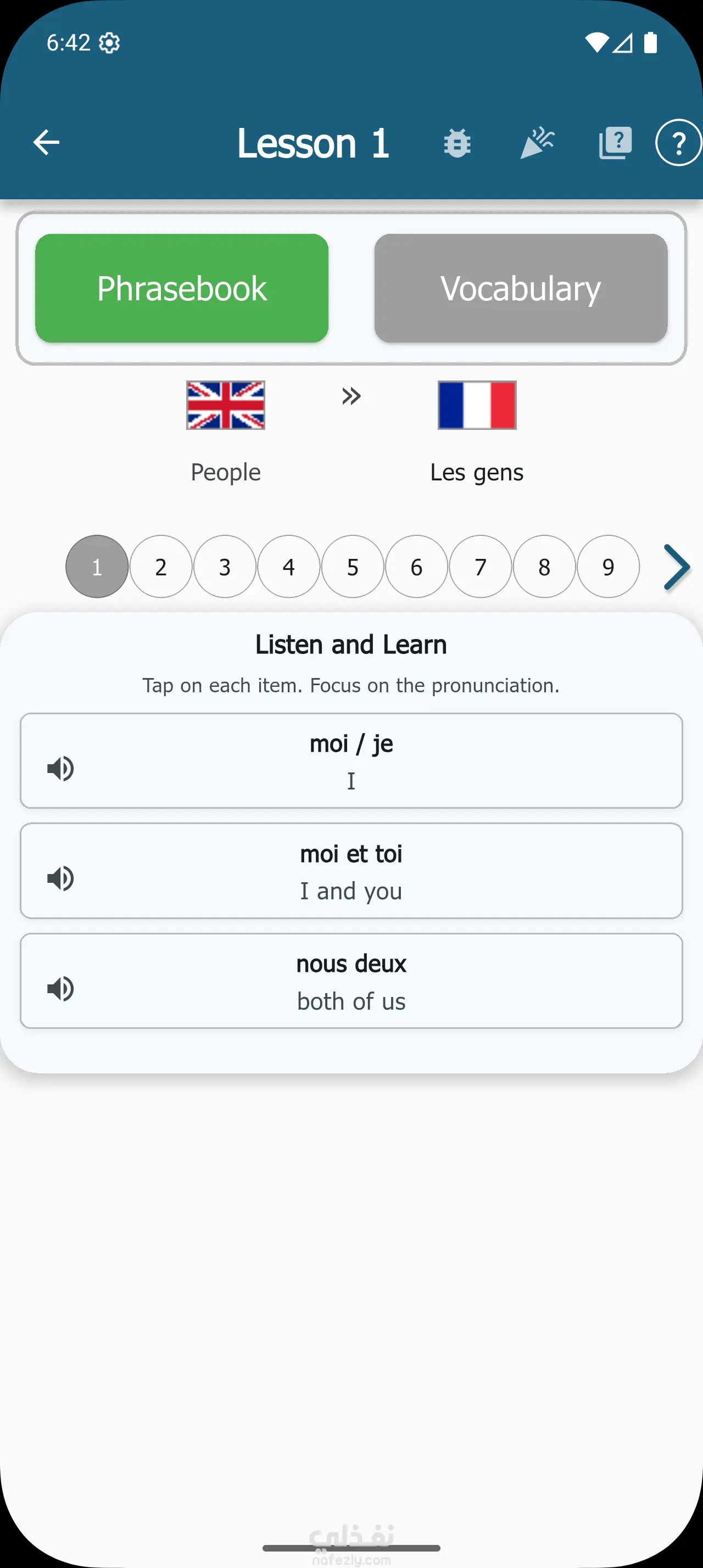
Task: Go to step 2 circle
Action: click(x=161, y=567)
